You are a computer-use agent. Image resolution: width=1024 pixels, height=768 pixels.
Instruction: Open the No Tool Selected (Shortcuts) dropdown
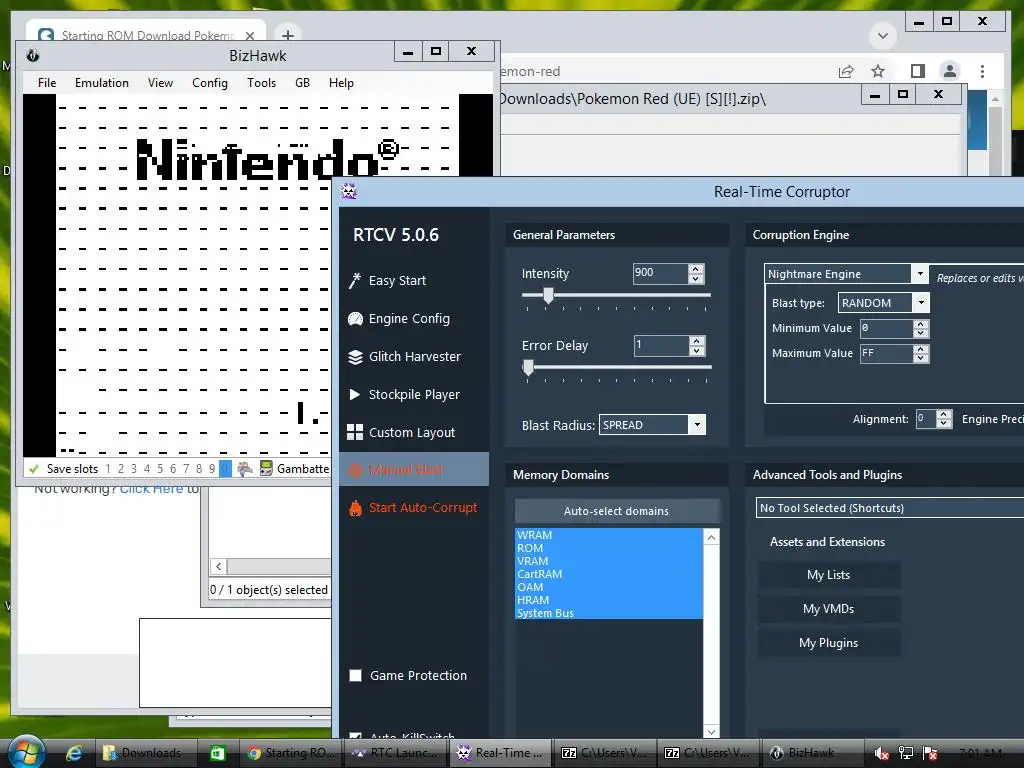(889, 507)
